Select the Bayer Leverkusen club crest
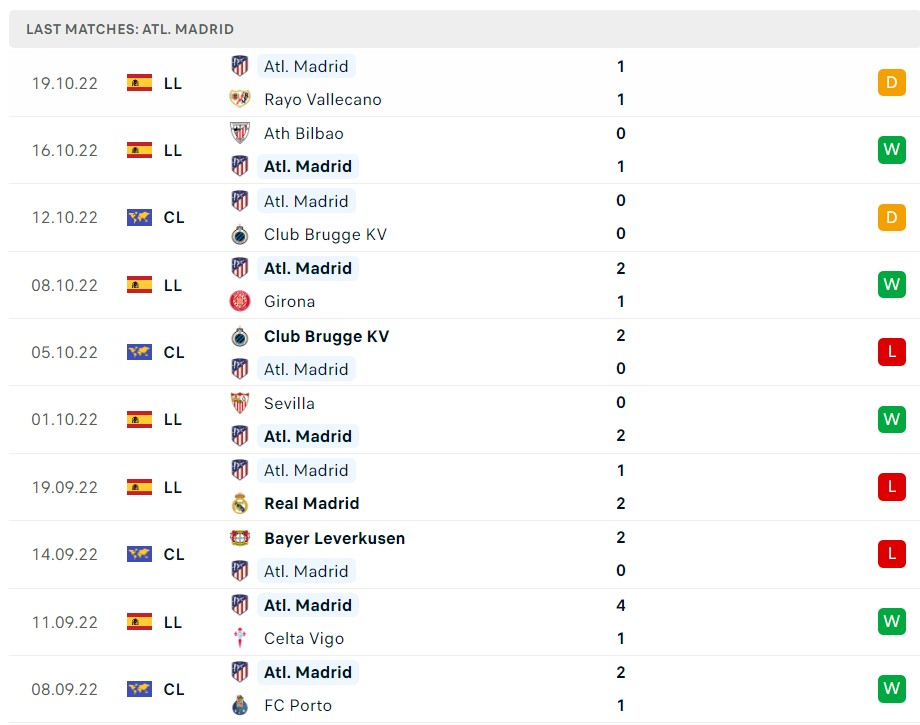The height and width of the screenshot is (725, 920). click(240, 537)
